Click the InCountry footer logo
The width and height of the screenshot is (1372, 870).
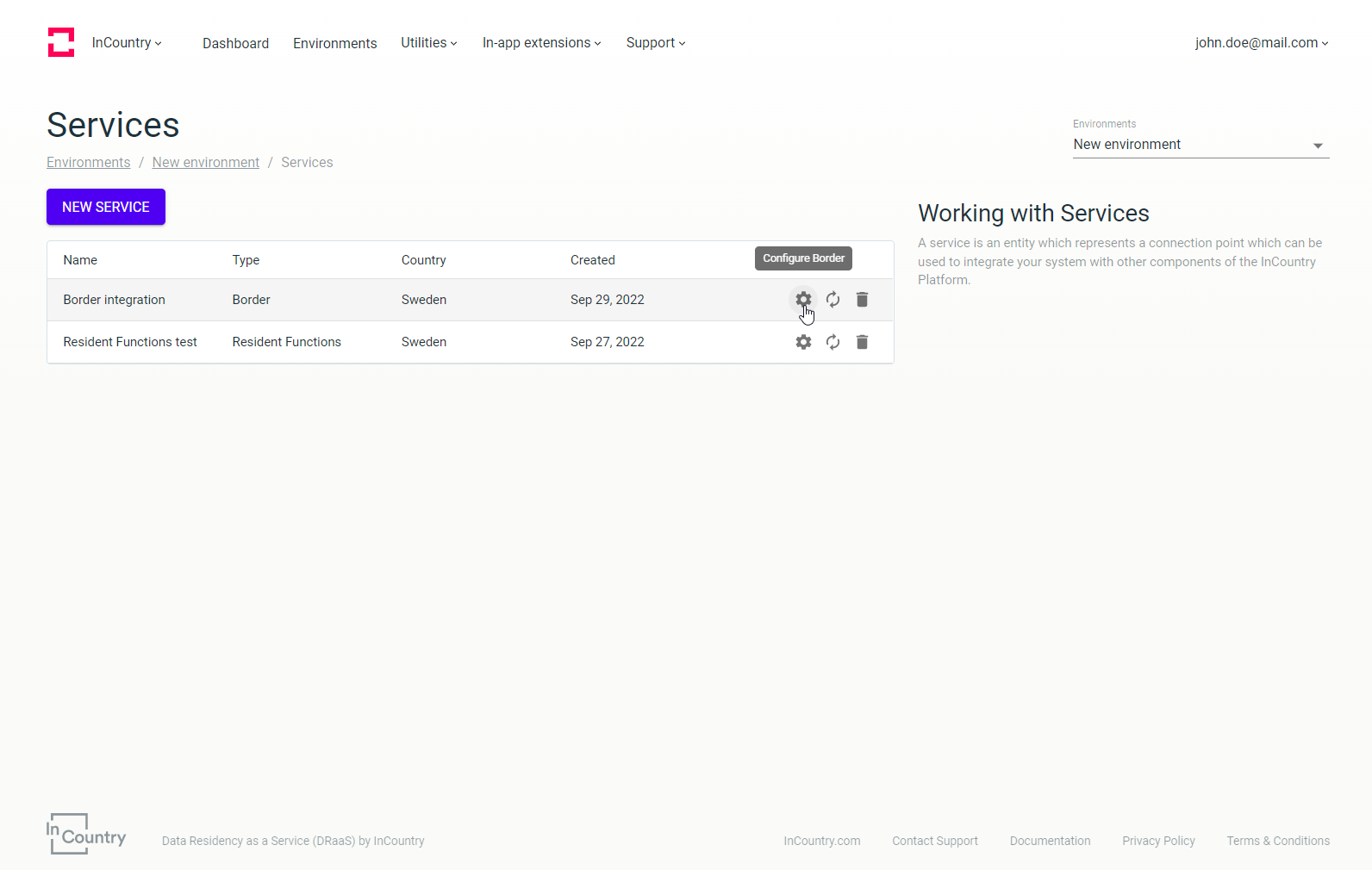pos(86,834)
